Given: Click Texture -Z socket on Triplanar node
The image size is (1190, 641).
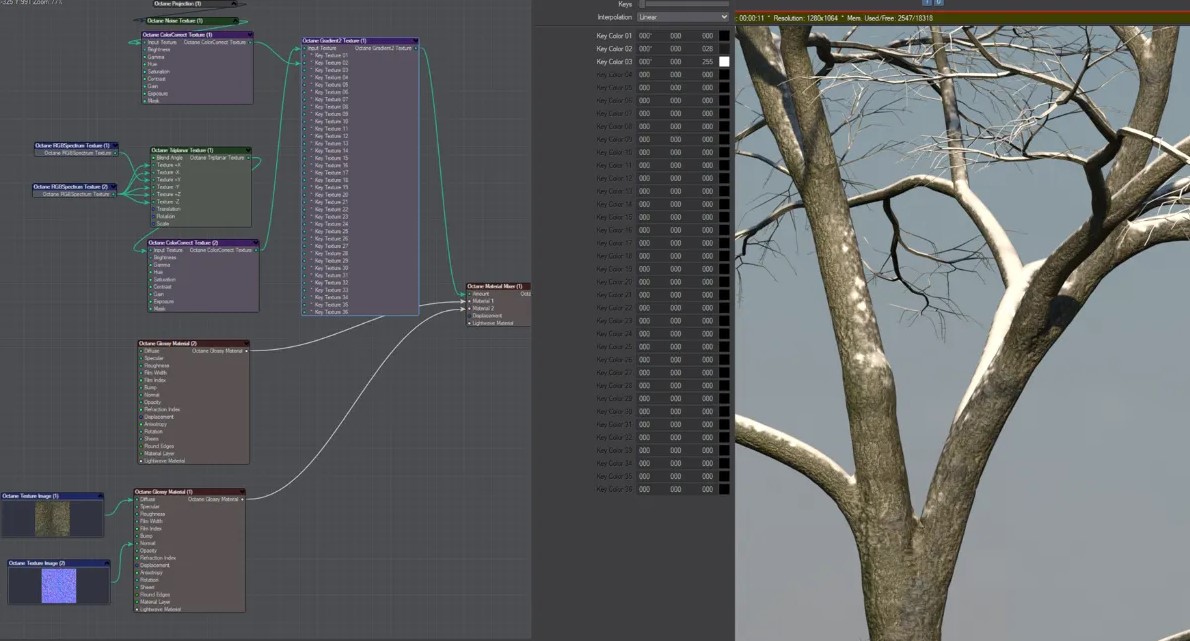Looking at the screenshot, I should (153, 202).
